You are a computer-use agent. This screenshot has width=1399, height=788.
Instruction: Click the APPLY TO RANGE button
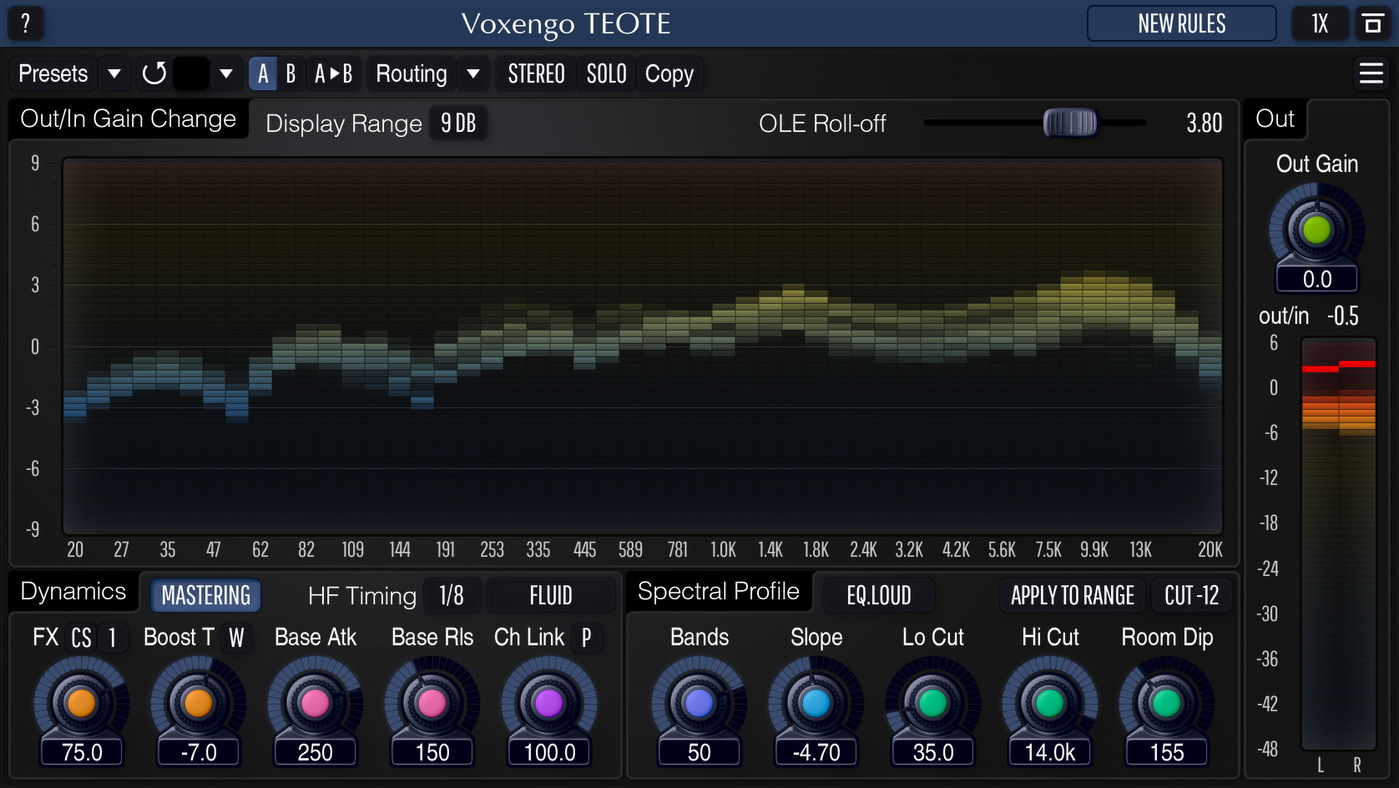(1072, 595)
